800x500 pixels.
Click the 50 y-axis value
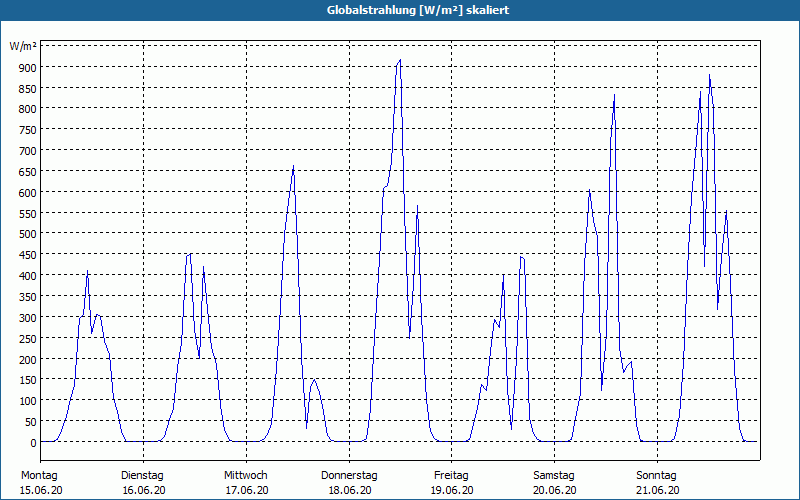(31, 422)
